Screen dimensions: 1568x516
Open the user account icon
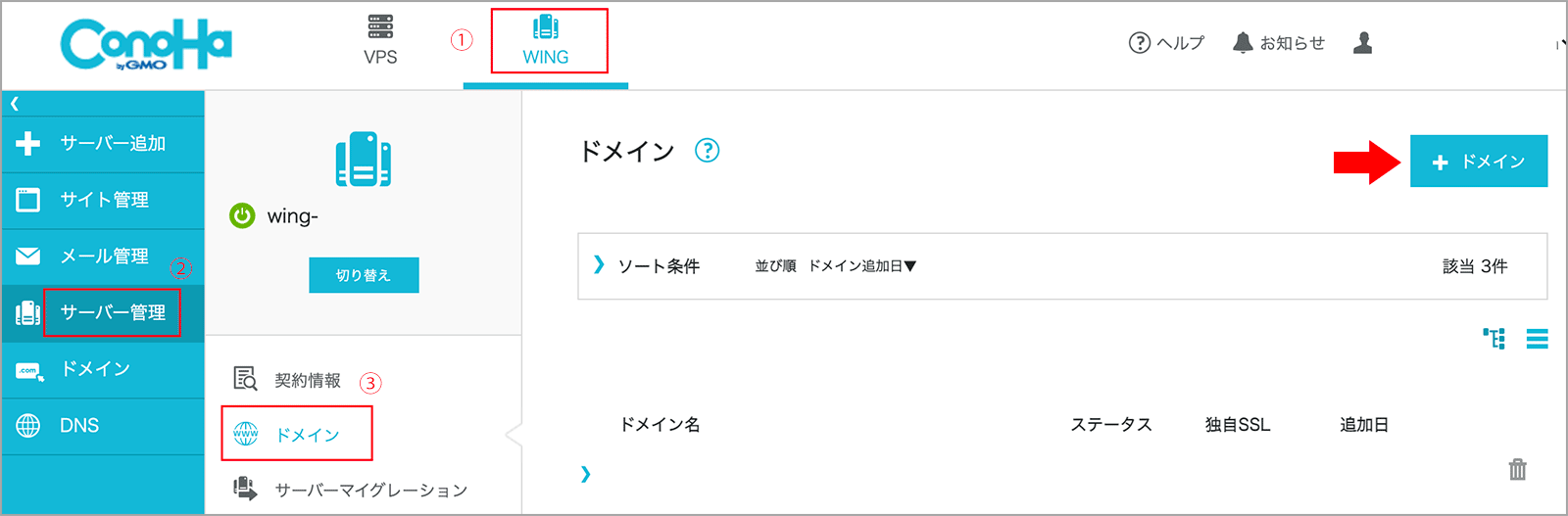click(1362, 43)
